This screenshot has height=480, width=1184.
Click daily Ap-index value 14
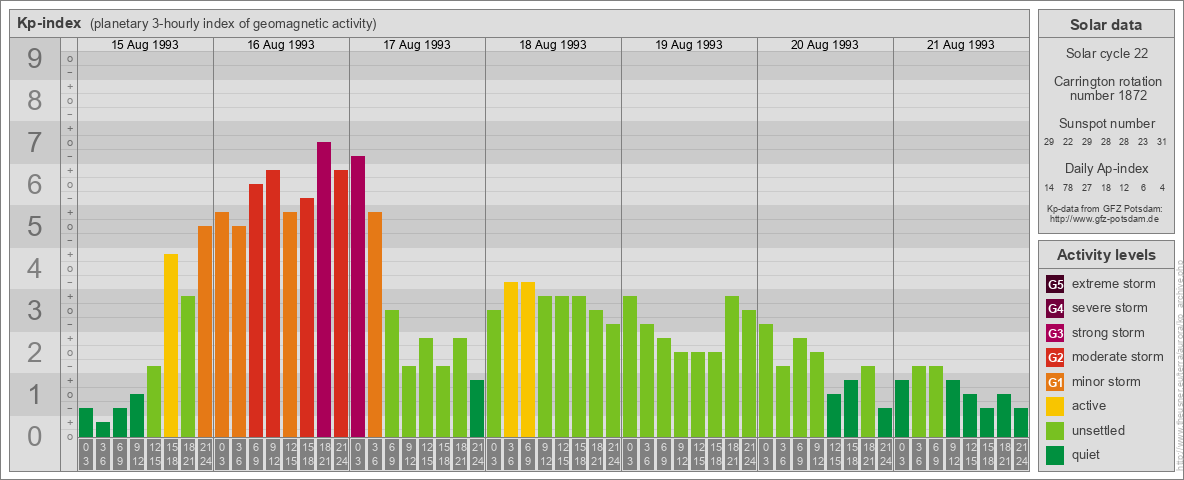[x=1049, y=187]
